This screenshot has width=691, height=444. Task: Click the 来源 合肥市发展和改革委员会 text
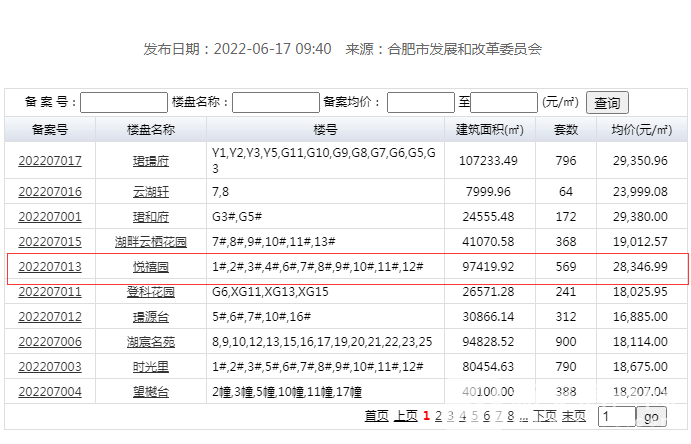(443, 49)
